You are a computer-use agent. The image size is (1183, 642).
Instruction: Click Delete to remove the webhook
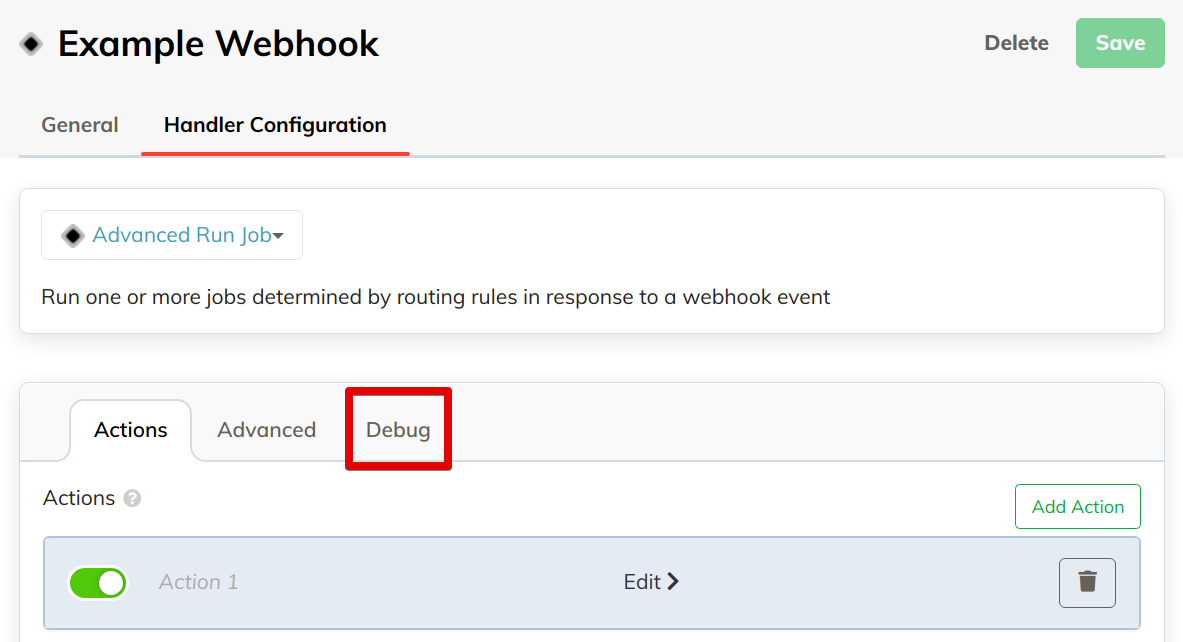(1016, 43)
